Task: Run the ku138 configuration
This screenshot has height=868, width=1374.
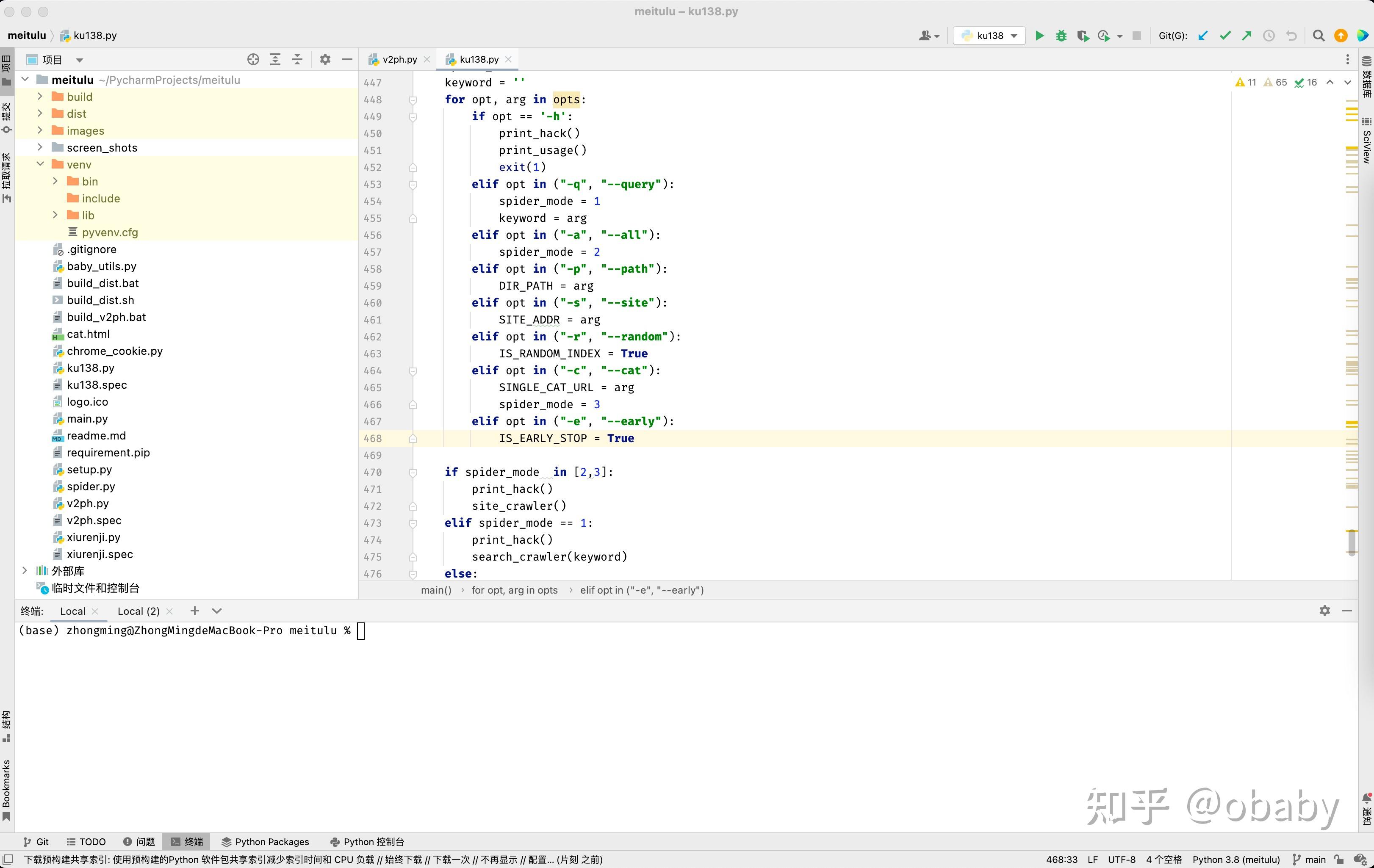Action: 1039,36
